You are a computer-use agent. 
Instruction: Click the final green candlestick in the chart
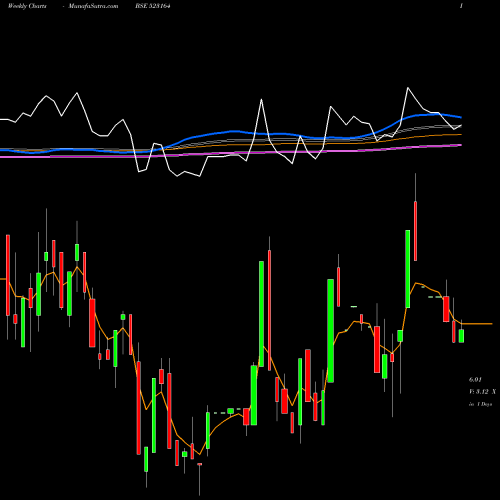pyautogui.click(x=461, y=336)
